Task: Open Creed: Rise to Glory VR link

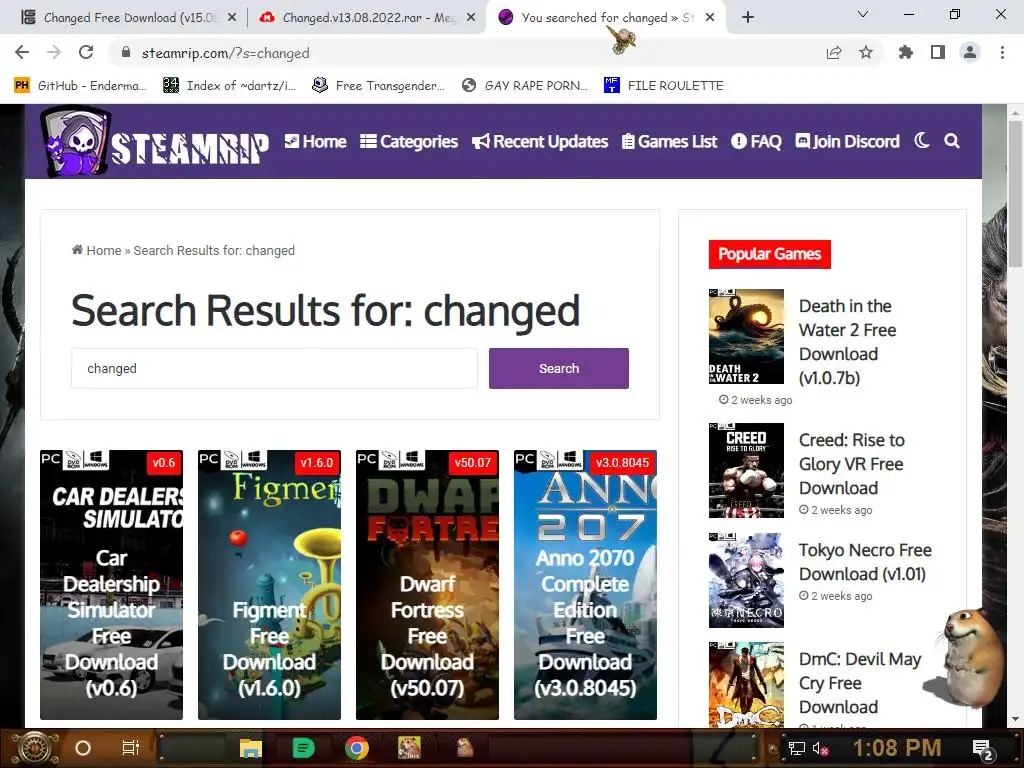Action: [852, 464]
